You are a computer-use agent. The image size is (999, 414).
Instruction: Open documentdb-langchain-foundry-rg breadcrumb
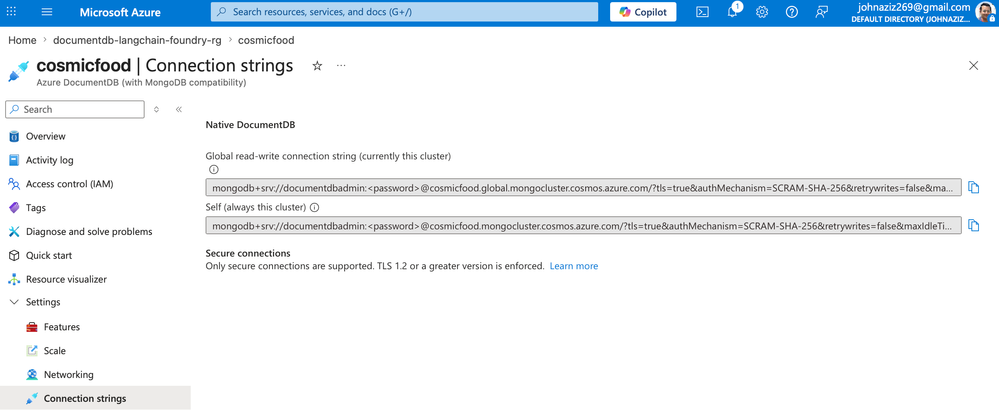click(x=137, y=40)
